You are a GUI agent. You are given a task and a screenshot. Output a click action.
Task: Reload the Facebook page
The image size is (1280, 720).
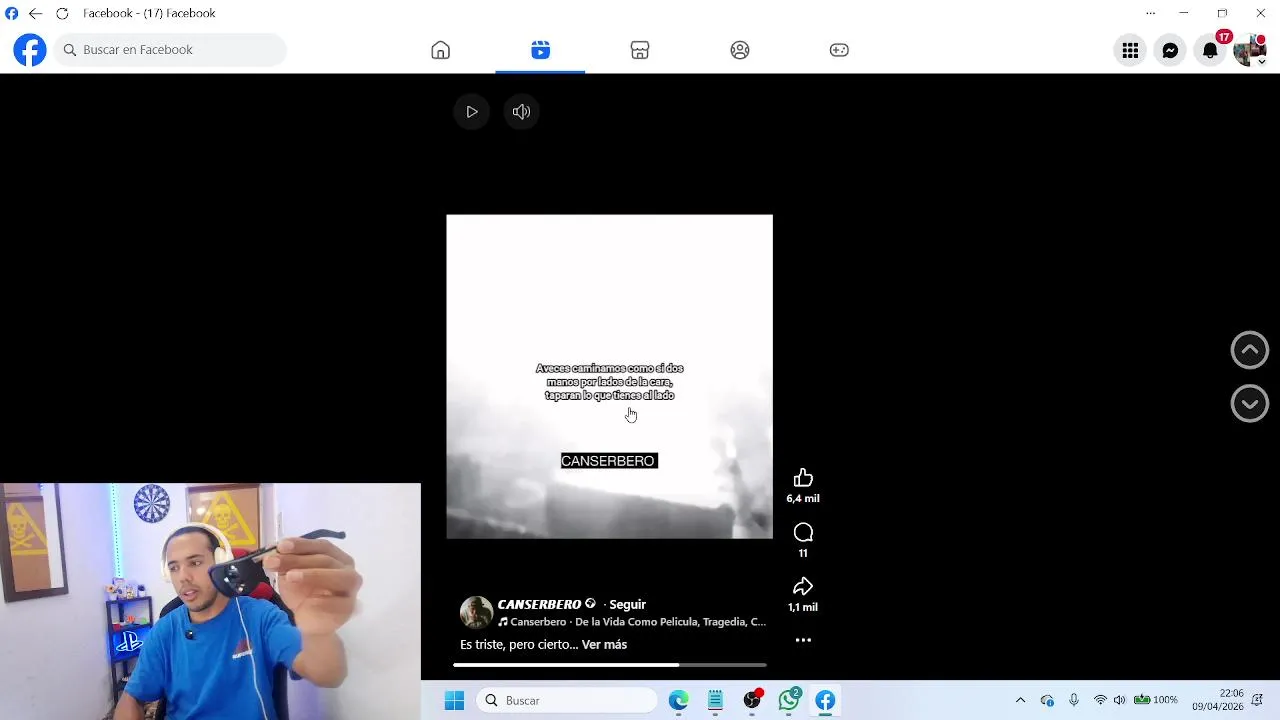click(x=62, y=13)
